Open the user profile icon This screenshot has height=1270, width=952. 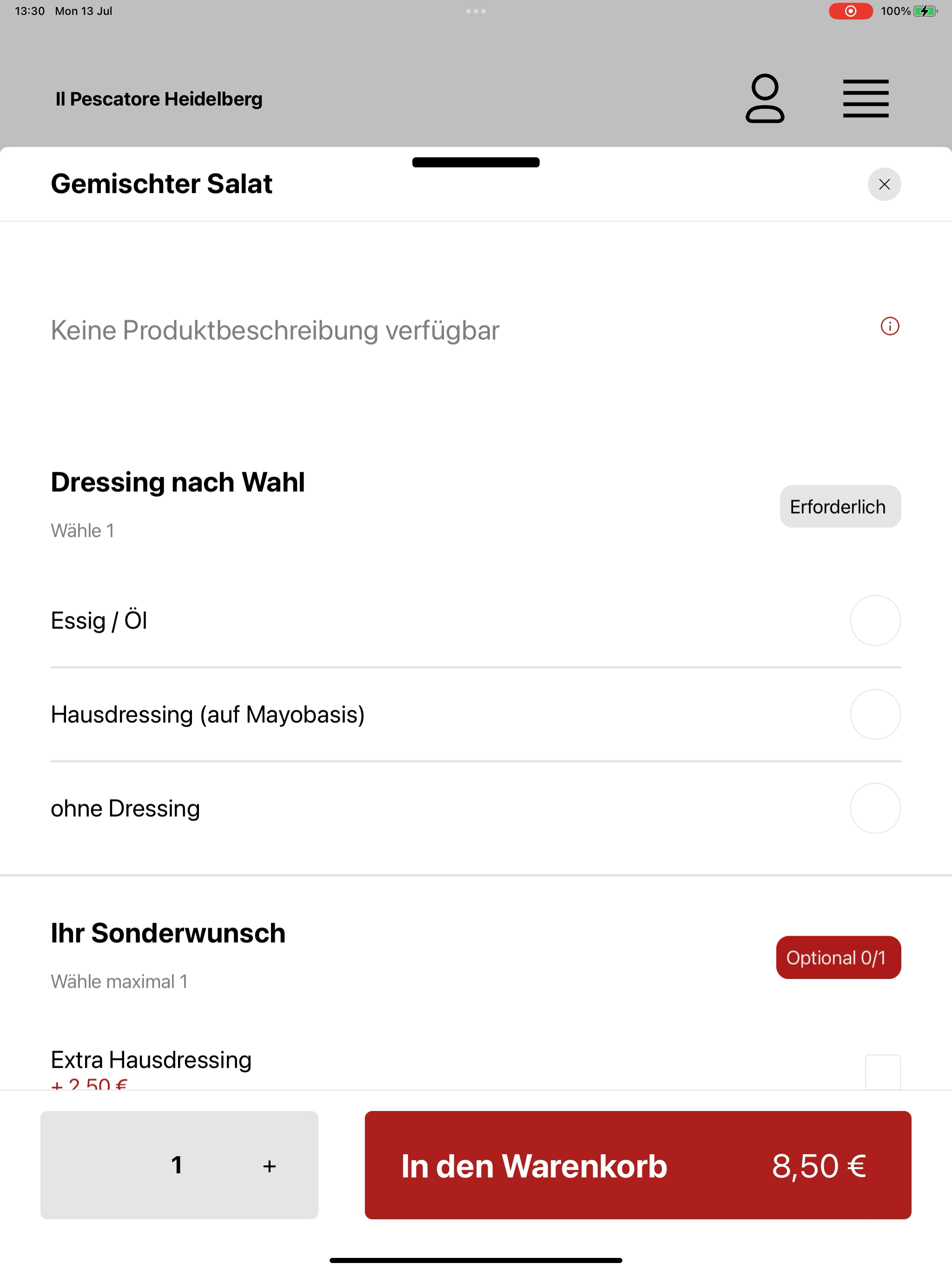click(765, 99)
